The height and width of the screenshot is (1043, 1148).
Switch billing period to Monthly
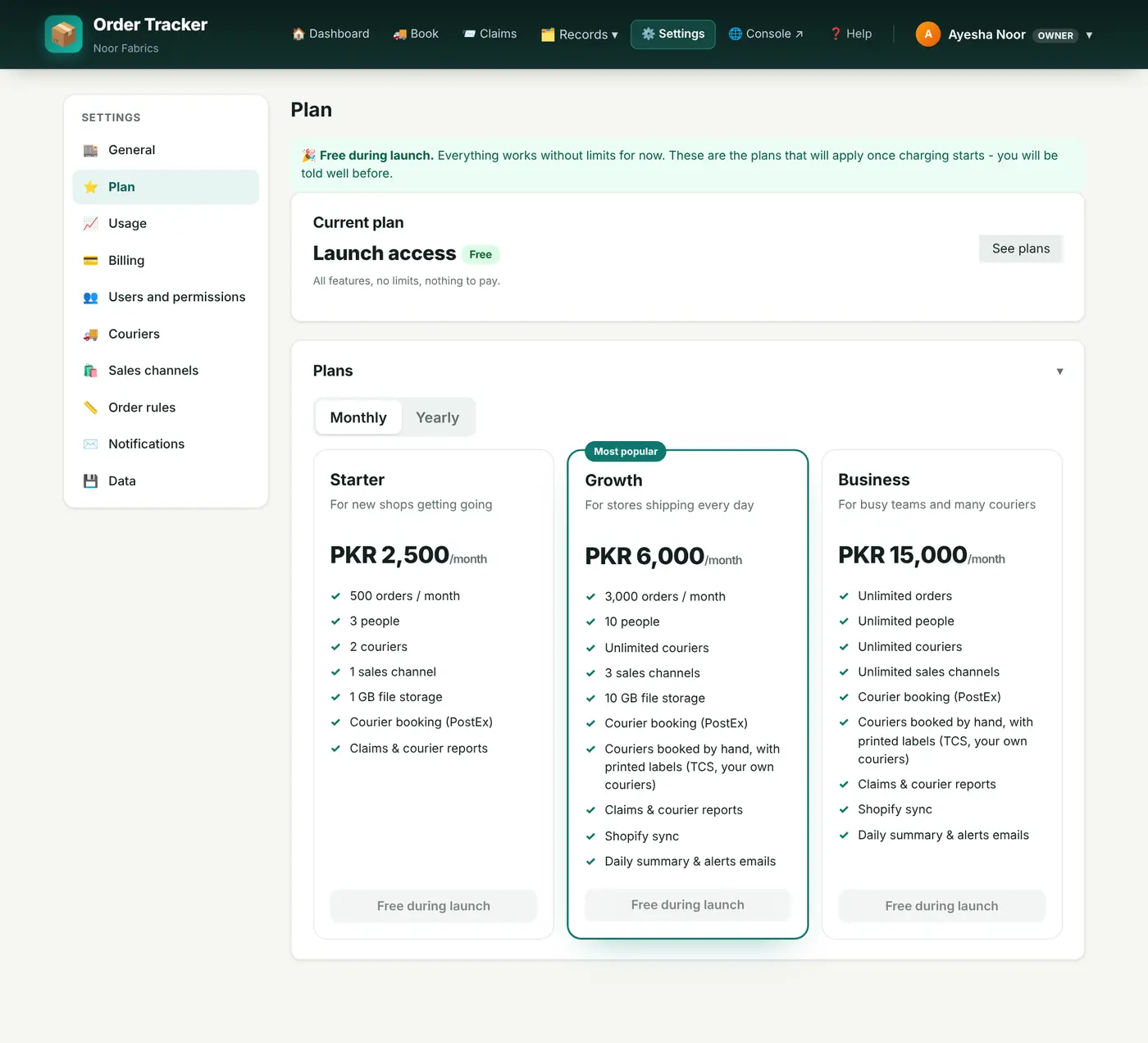tap(358, 417)
